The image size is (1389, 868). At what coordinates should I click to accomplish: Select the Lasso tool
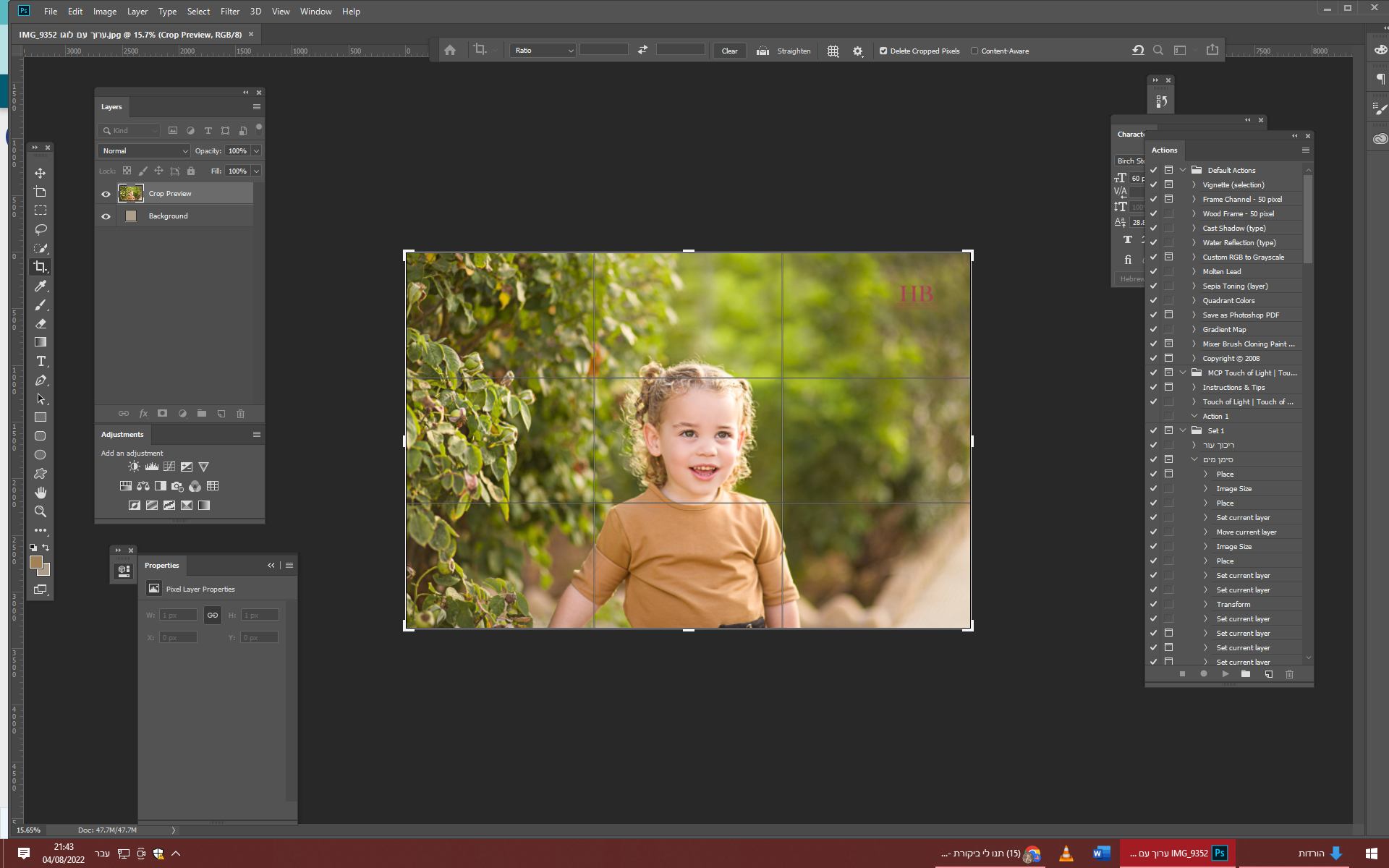click(x=41, y=229)
